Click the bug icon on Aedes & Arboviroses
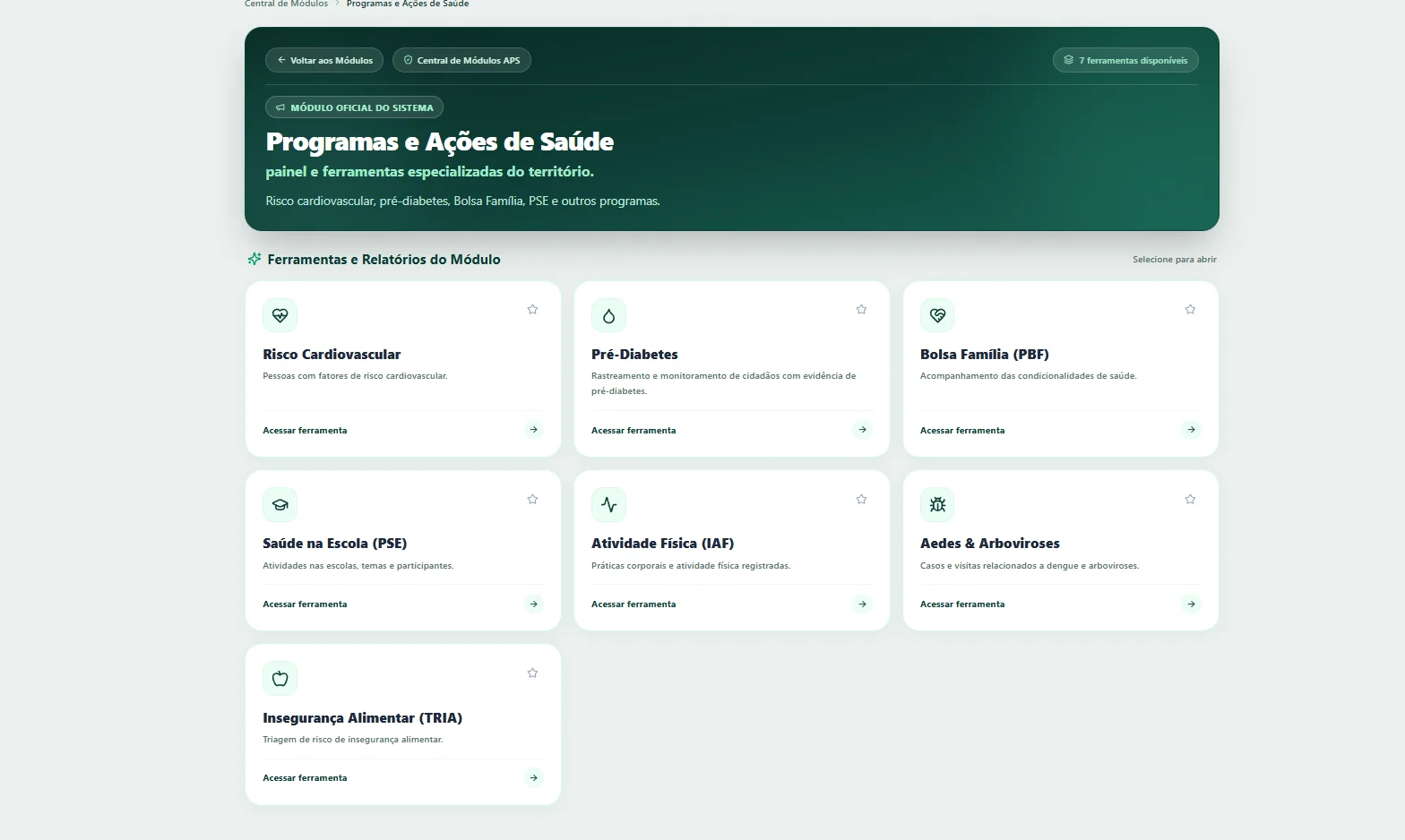The height and width of the screenshot is (840, 1405). 937,504
